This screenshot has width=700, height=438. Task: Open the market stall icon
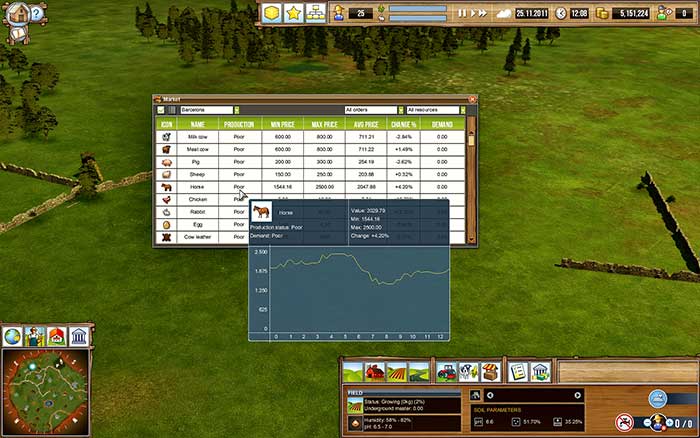point(490,372)
